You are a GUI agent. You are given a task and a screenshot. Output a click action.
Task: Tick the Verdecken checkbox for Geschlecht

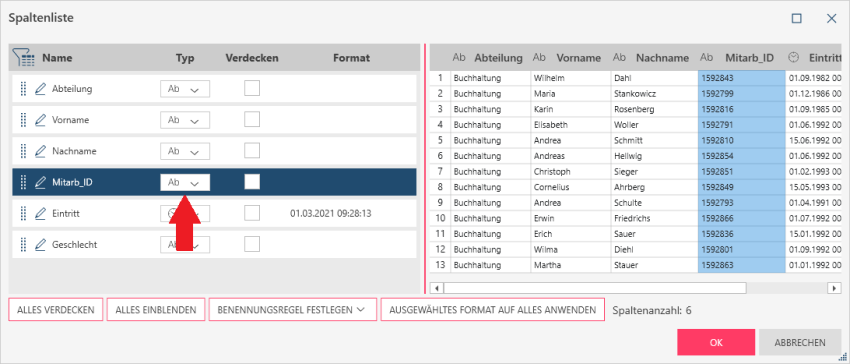coord(252,244)
